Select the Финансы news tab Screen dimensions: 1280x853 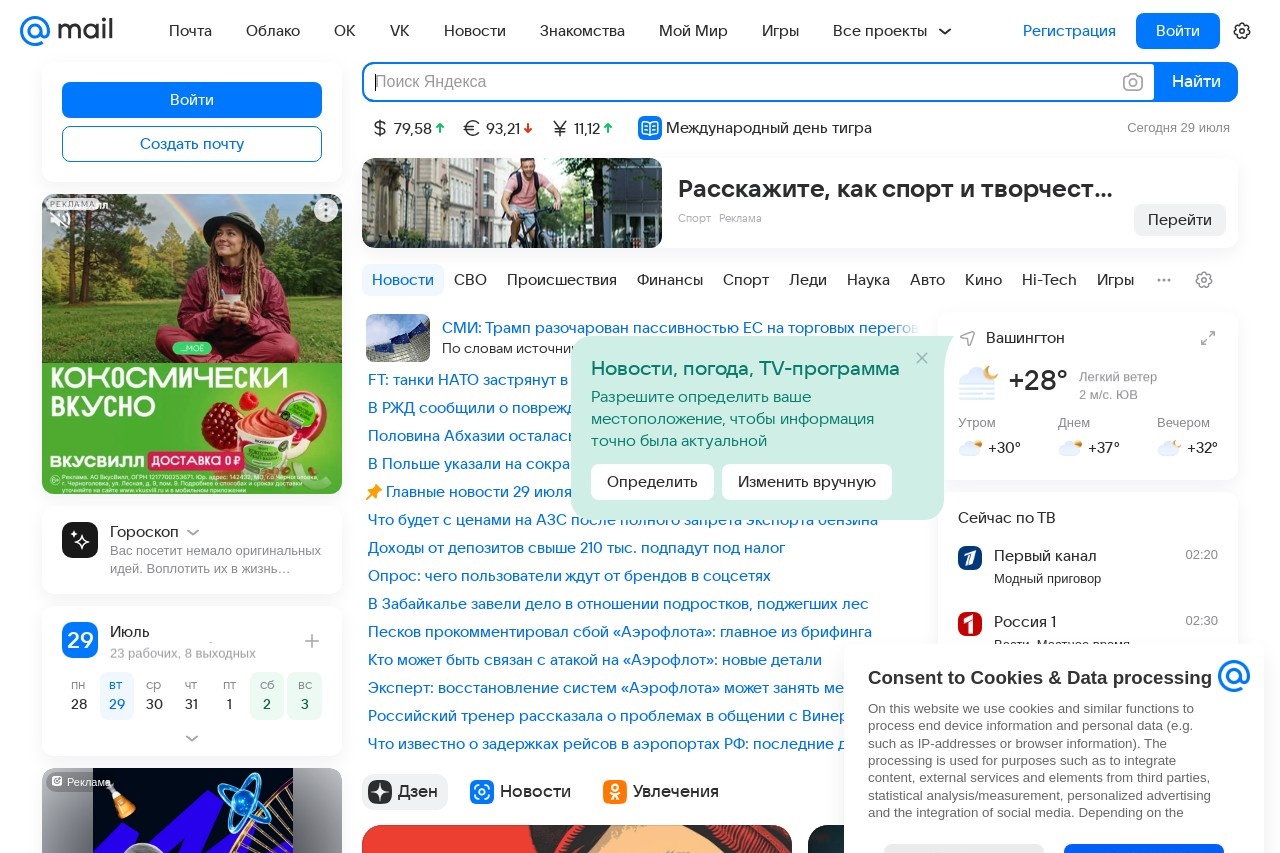(x=670, y=280)
